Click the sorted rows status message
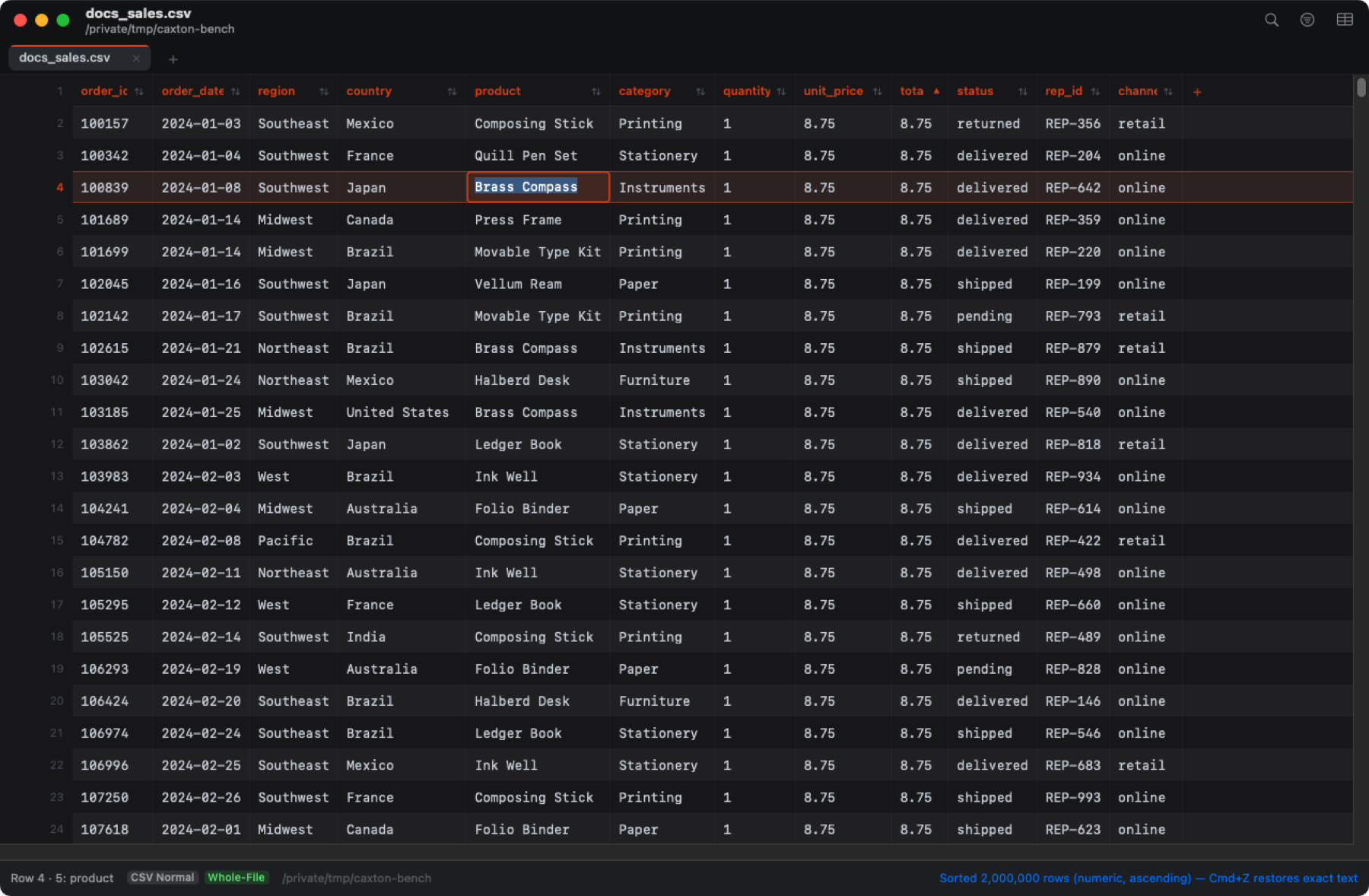Image resolution: width=1369 pixels, height=896 pixels. click(x=1148, y=878)
